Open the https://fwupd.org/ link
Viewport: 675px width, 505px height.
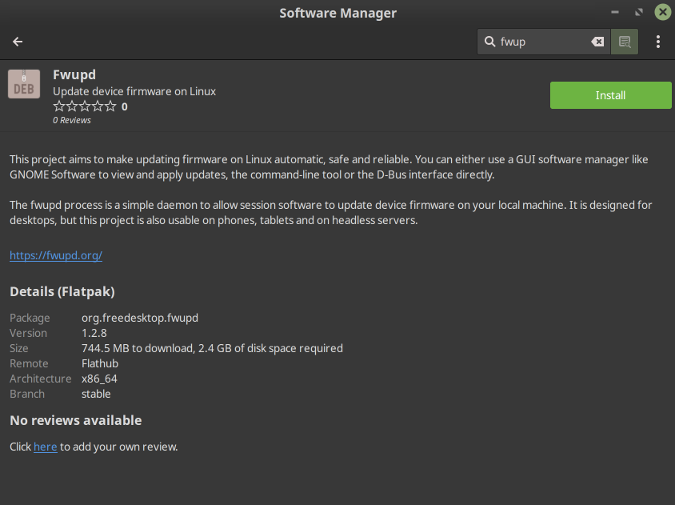pos(56,255)
